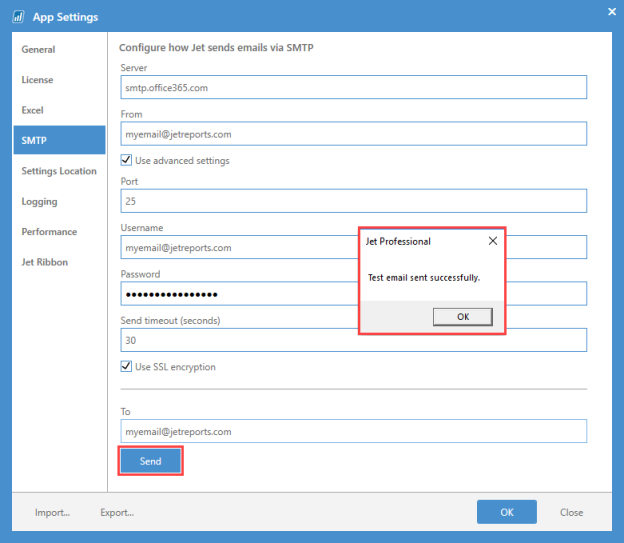This screenshot has width=624, height=543.
Task: Click the Server input field
Action: coord(353,87)
